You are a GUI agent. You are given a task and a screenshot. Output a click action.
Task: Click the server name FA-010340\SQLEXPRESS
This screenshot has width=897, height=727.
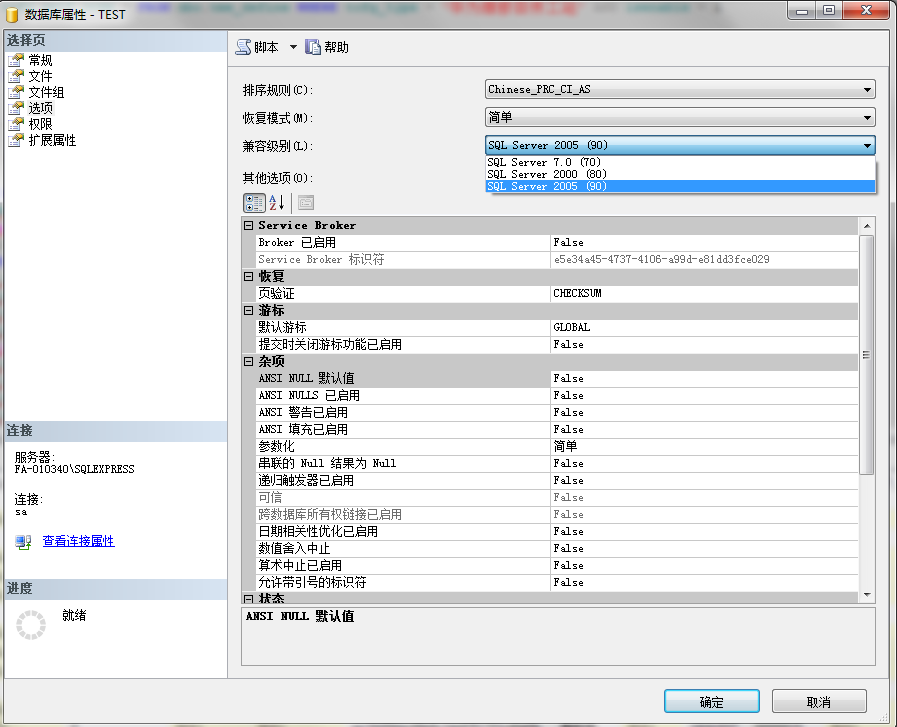click(74, 469)
